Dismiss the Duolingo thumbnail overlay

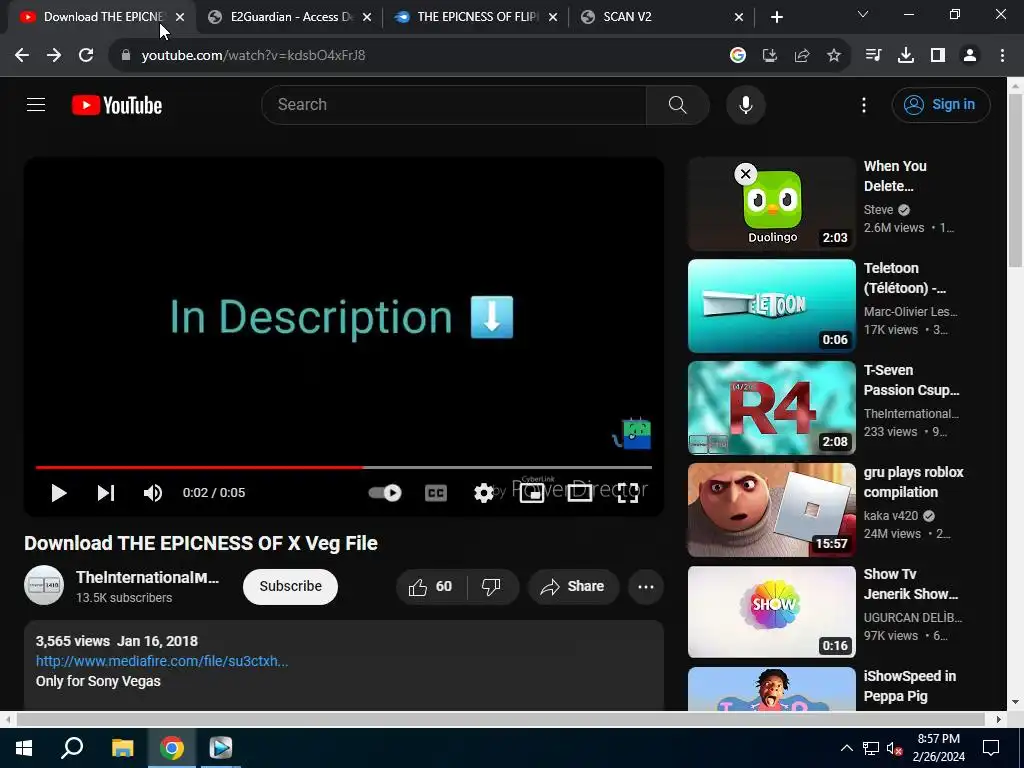pos(745,174)
